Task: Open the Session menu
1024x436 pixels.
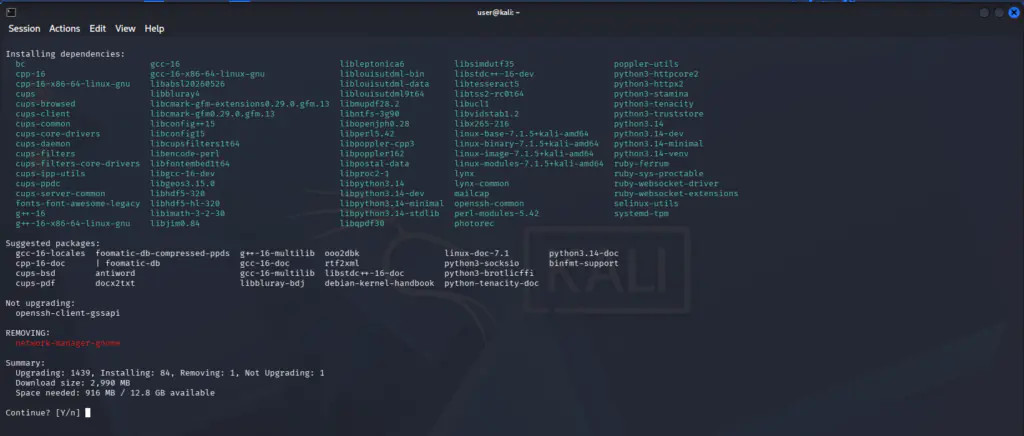Action: [24, 29]
